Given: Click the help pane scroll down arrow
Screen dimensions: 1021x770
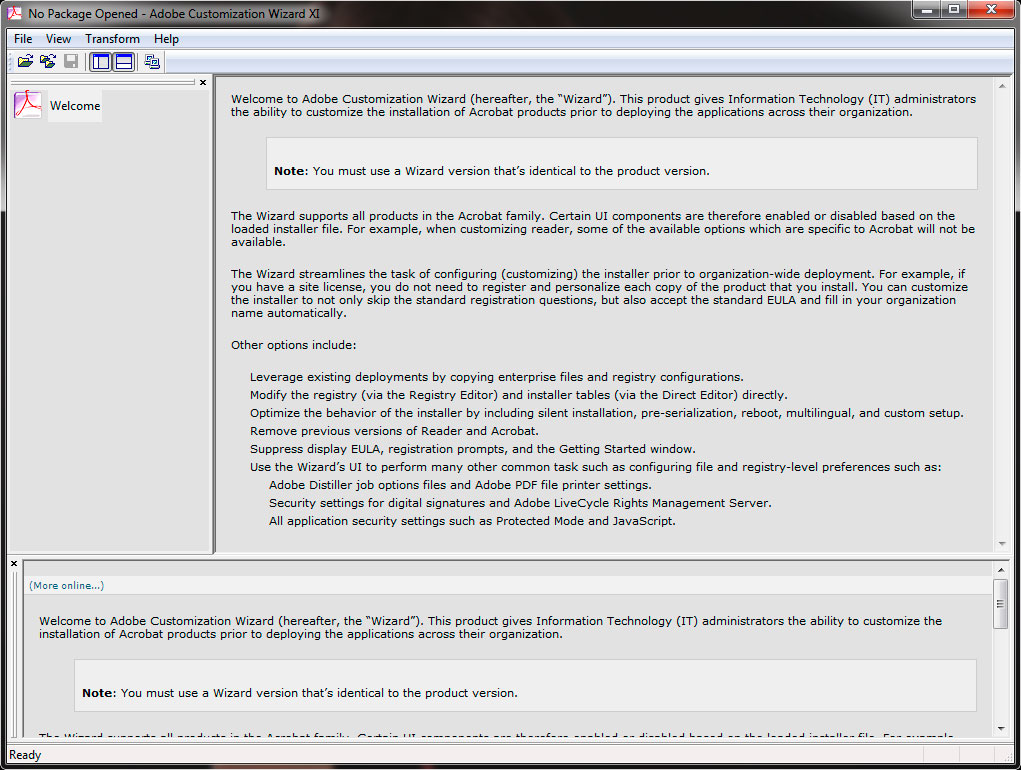Looking at the screenshot, I should [x=1001, y=728].
